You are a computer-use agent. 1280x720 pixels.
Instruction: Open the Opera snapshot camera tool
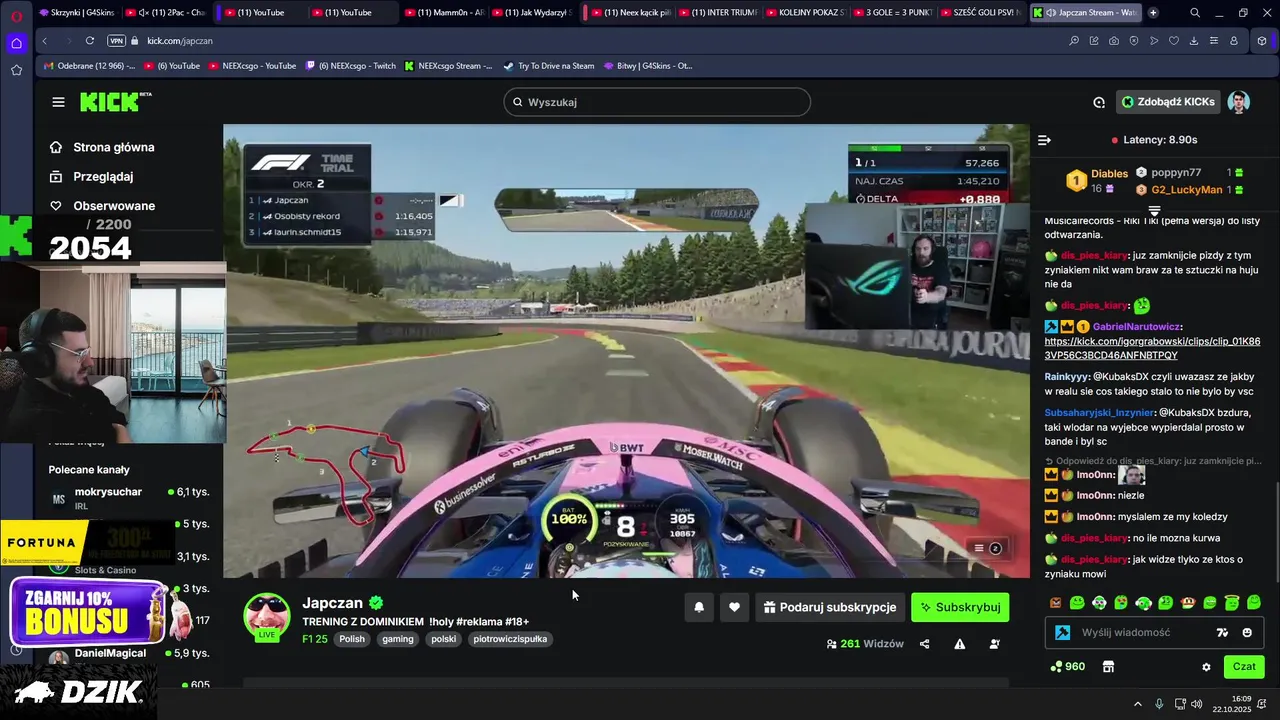(1114, 41)
